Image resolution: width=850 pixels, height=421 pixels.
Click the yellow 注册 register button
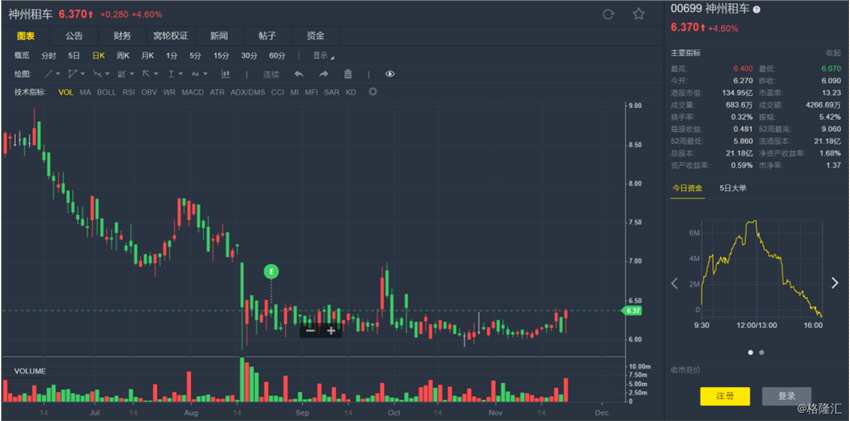point(725,396)
